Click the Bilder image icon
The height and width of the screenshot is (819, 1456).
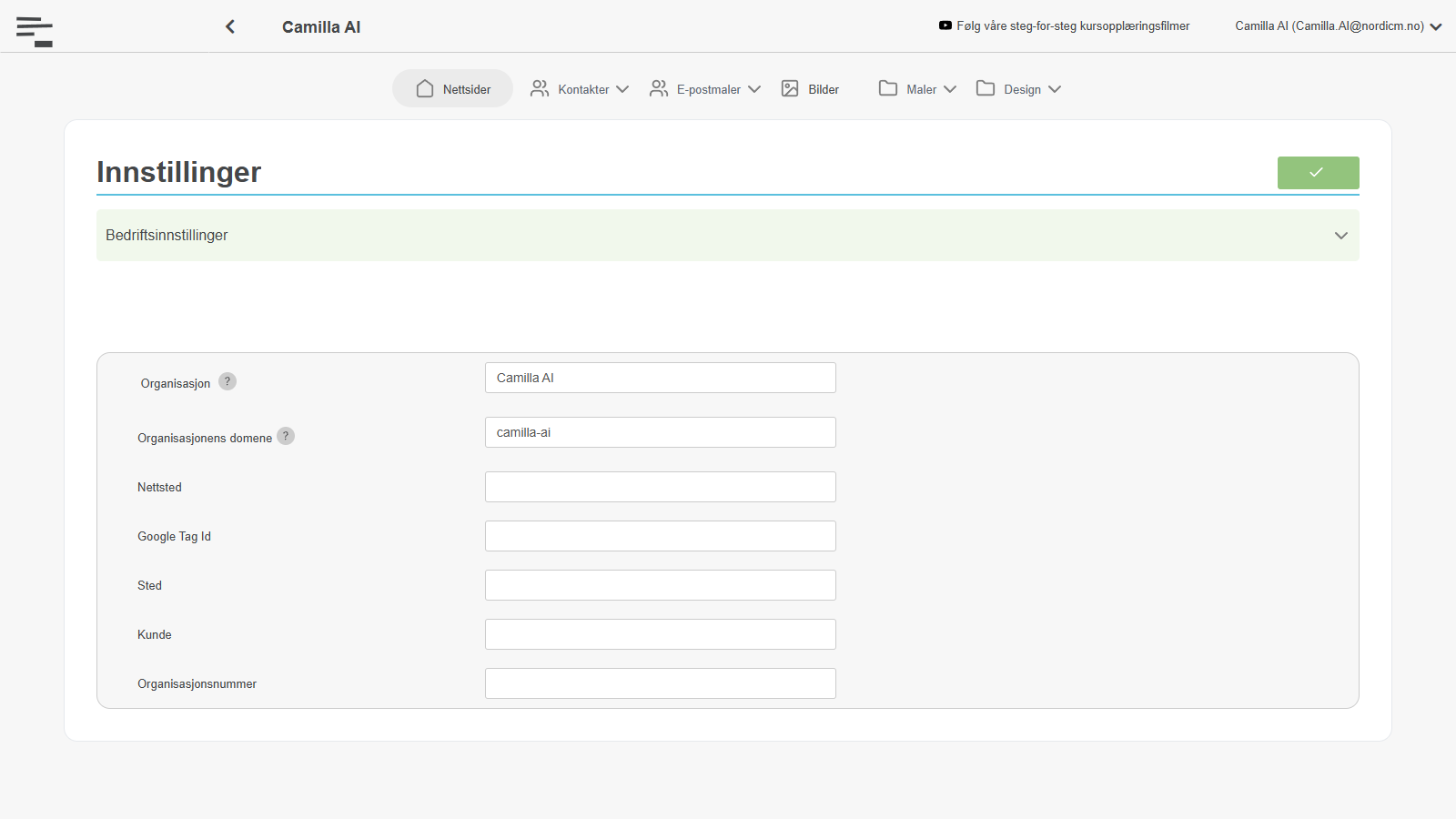(x=790, y=88)
